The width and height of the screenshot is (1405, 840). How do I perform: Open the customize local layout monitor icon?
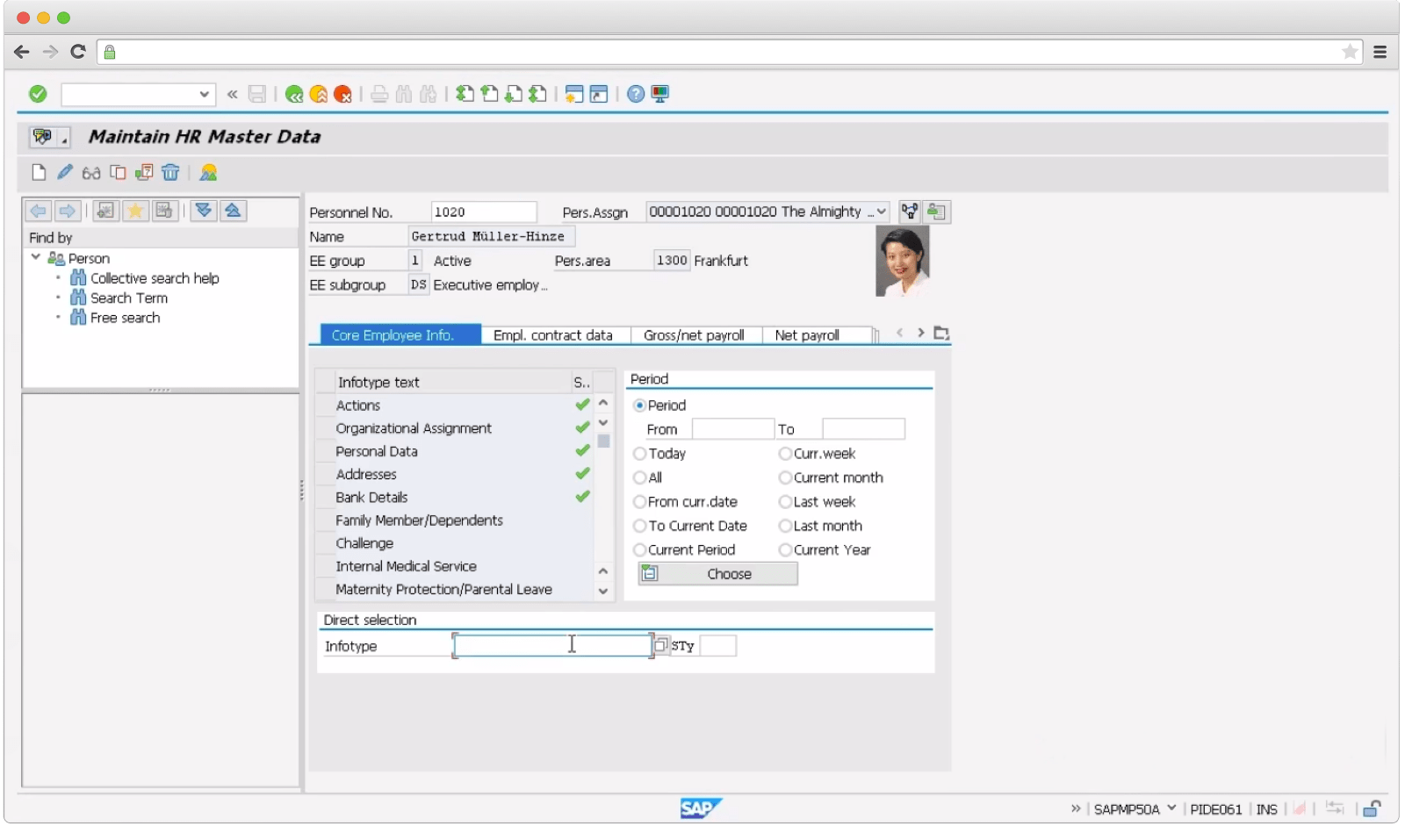[660, 94]
